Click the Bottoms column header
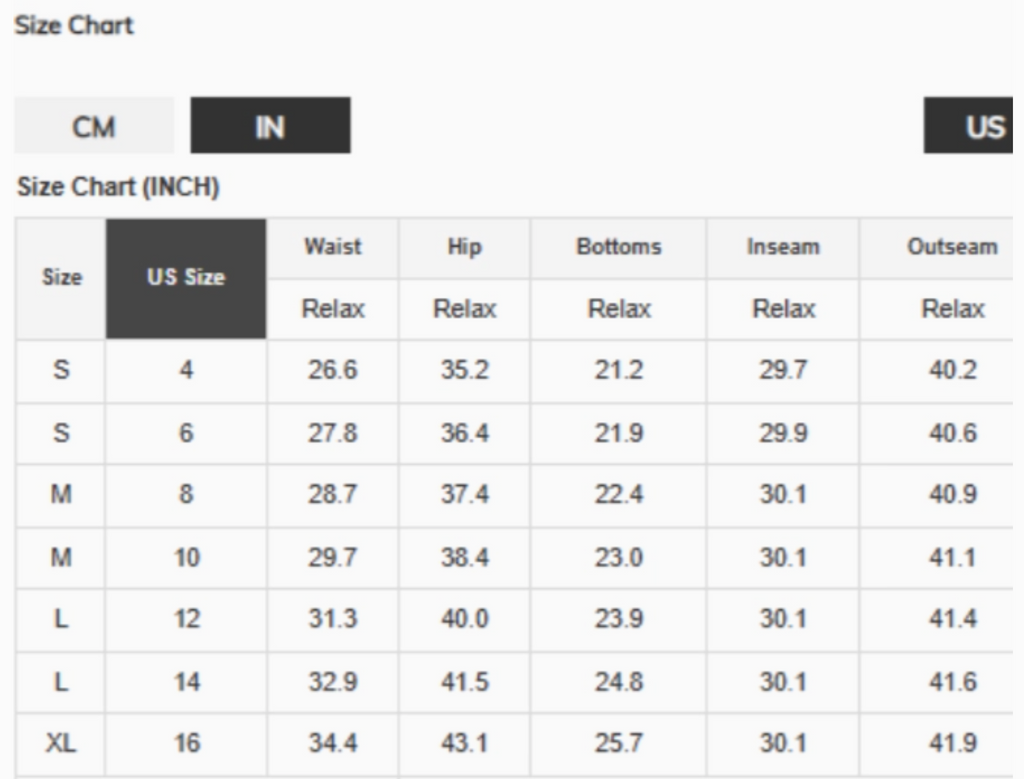1024x779 pixels. (x=618, y=247)
